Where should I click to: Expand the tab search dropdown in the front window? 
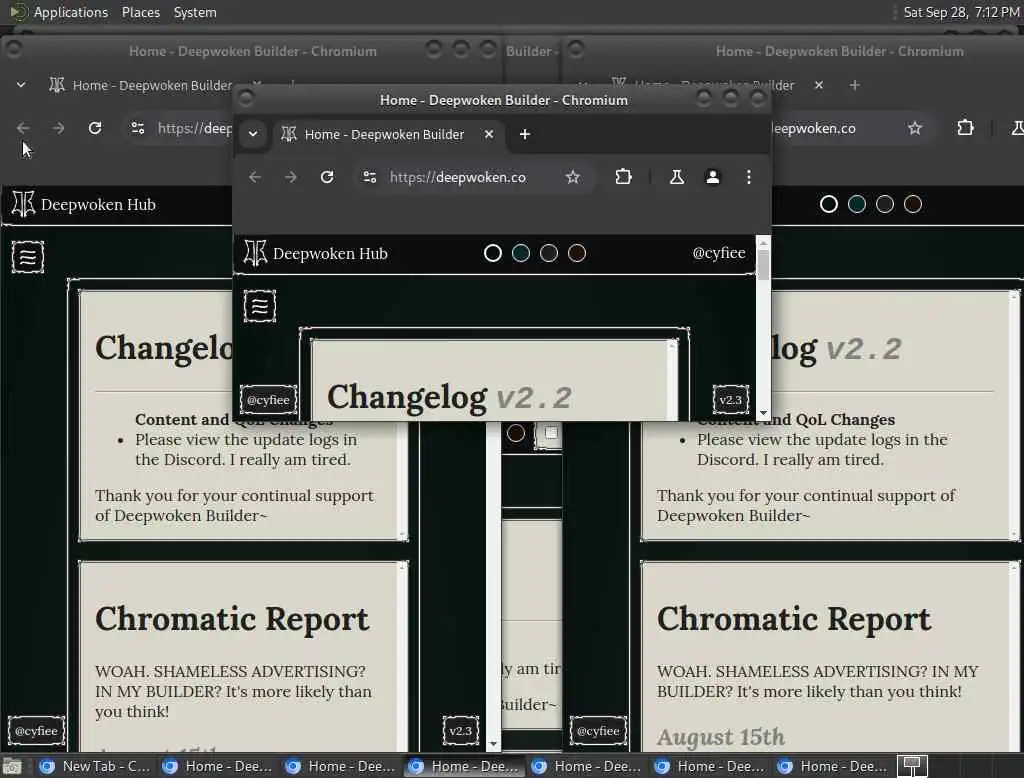253,134
